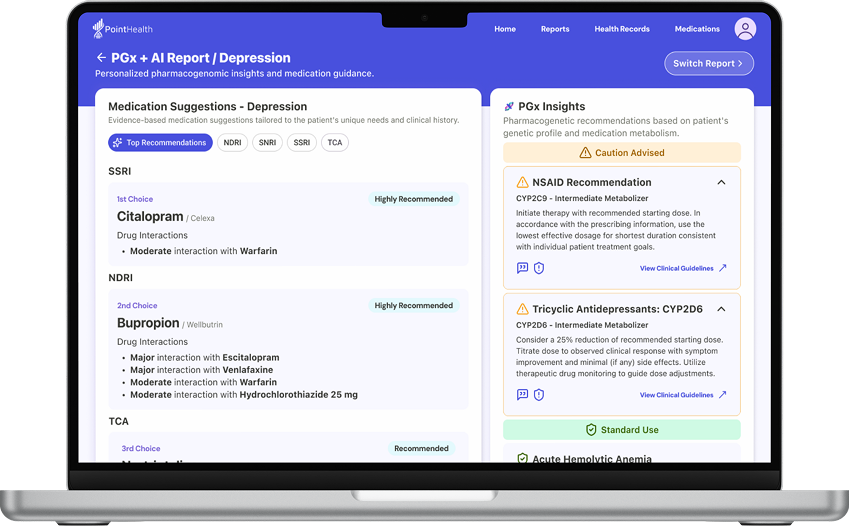The image size is (849, 526).
Task: Open the Tricyclic card comment icon
Action: click(522, 394)
